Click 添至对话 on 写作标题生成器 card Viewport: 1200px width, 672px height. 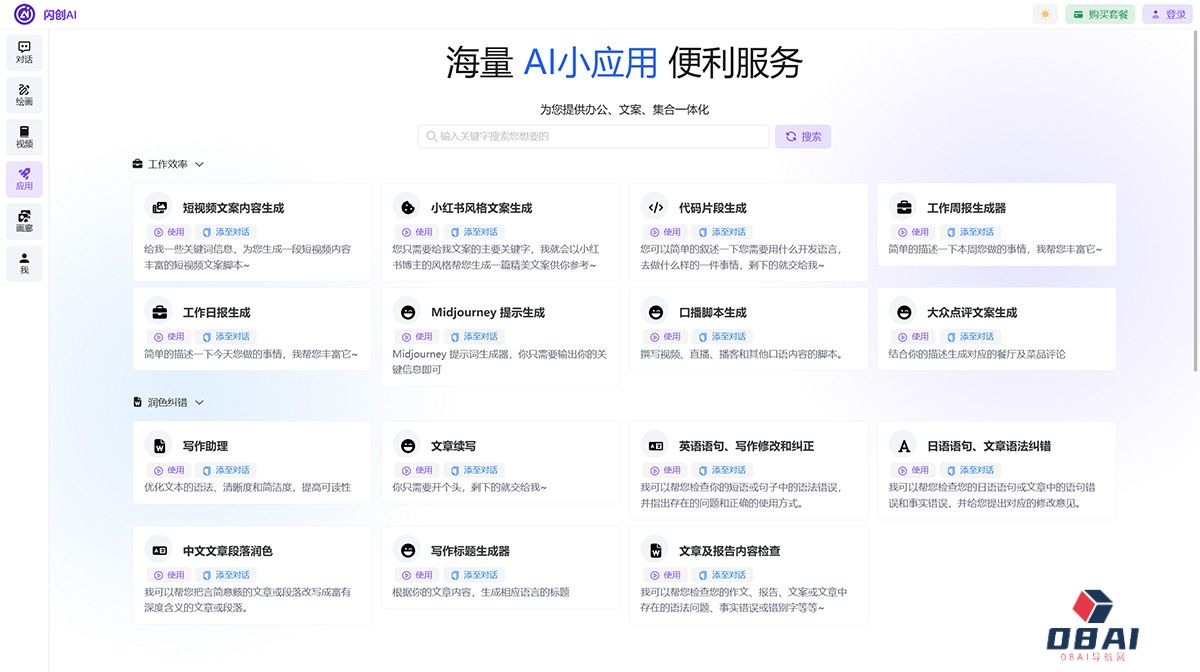click(474, 575)
